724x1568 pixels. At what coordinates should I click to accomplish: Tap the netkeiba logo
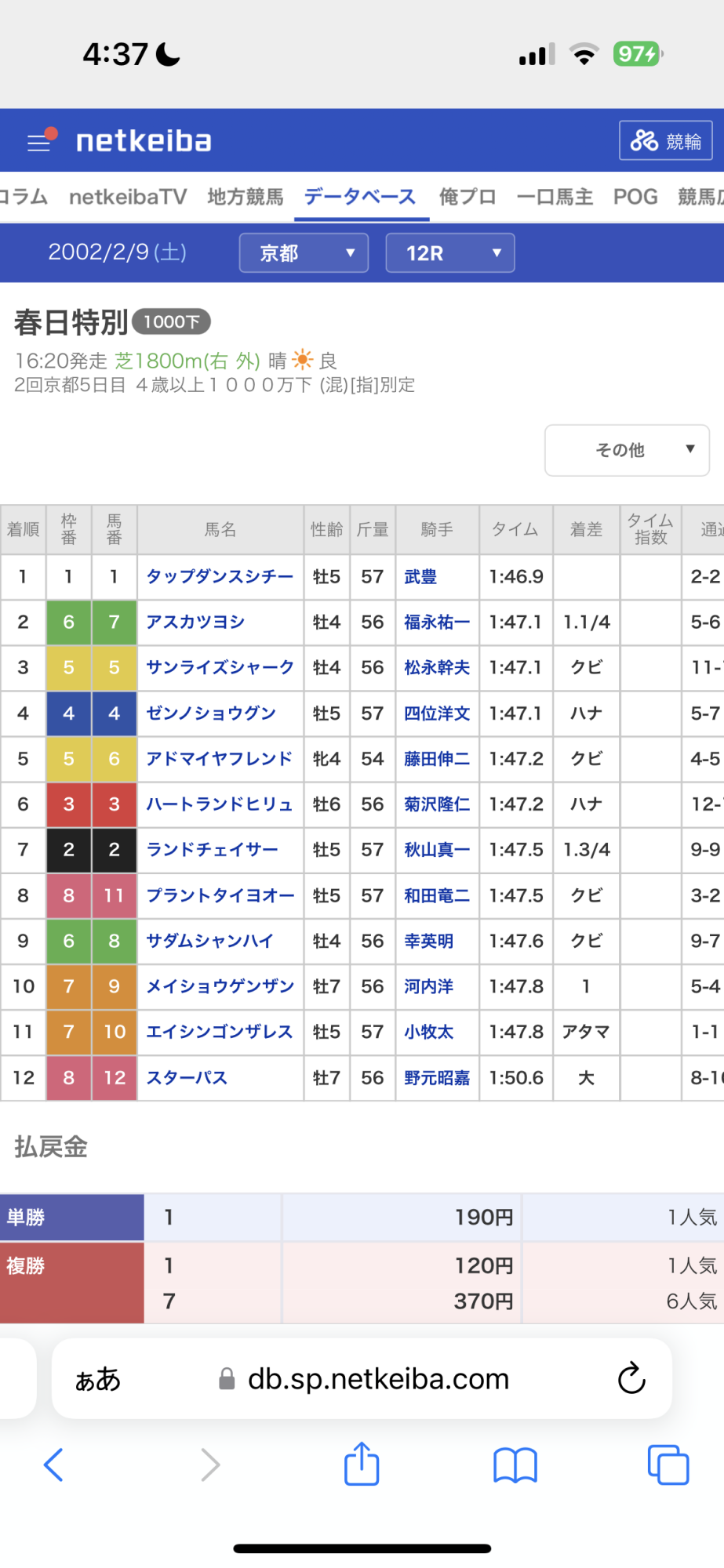coord(144,141)
